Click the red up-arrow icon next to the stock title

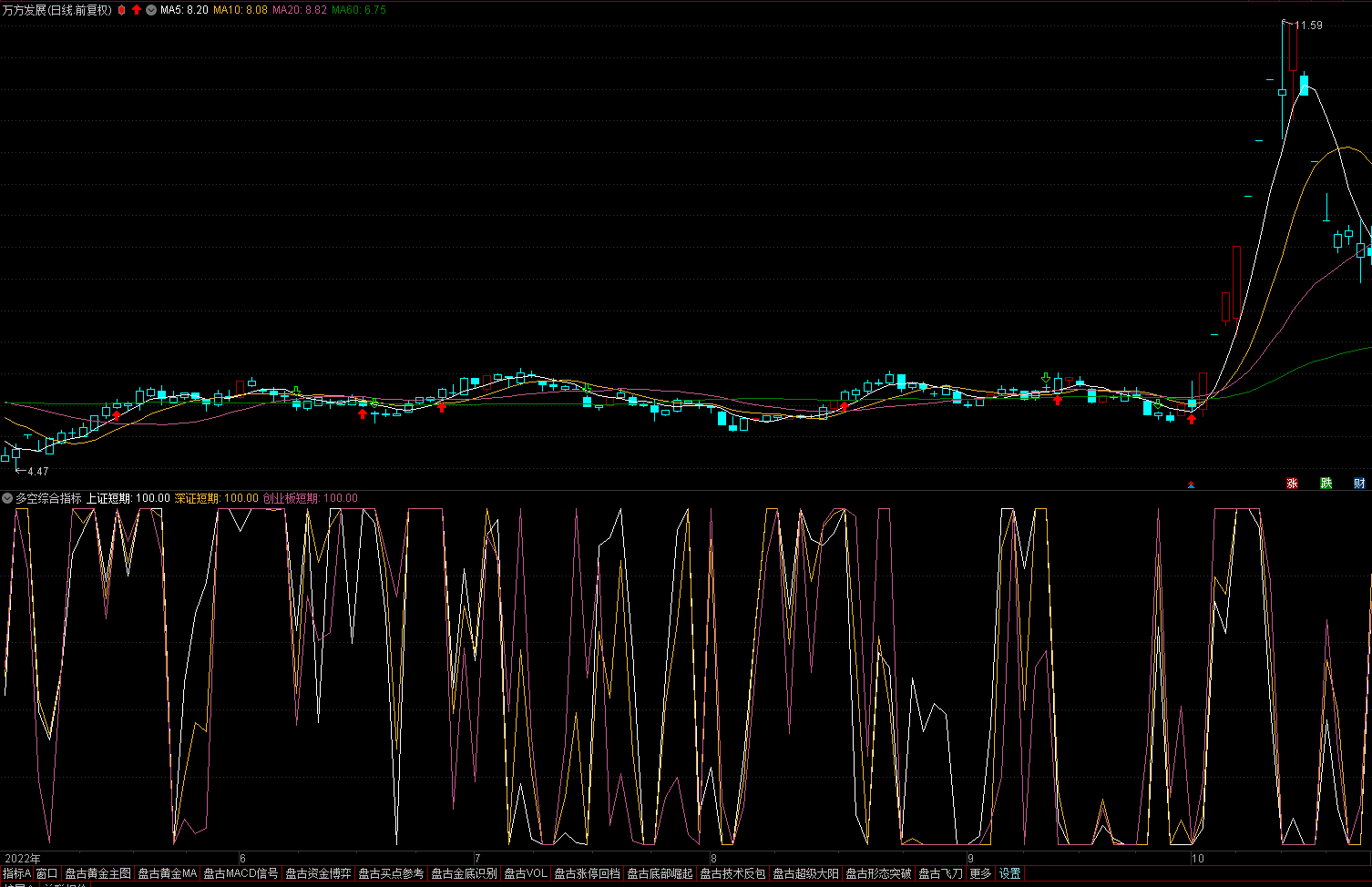(x=136, y=10)
